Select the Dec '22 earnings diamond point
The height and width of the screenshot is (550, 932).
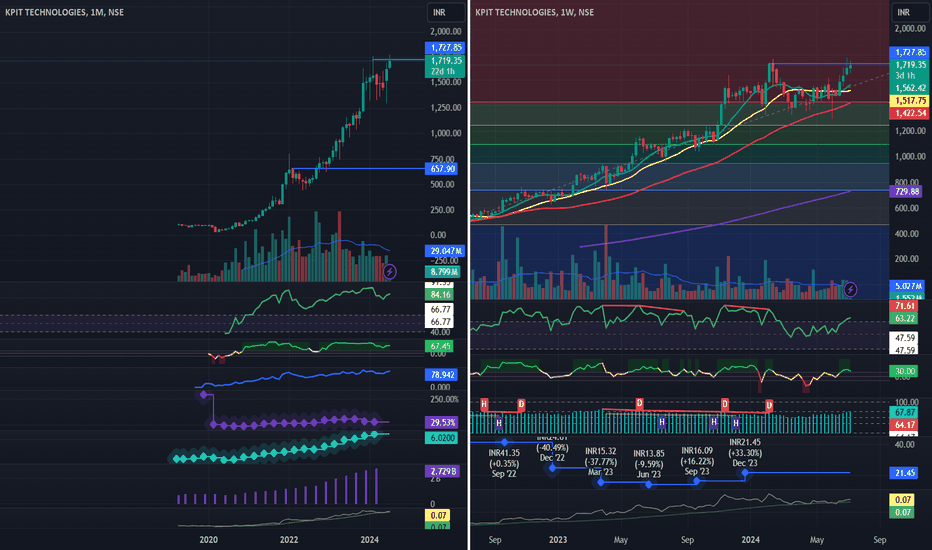[552, 469]
